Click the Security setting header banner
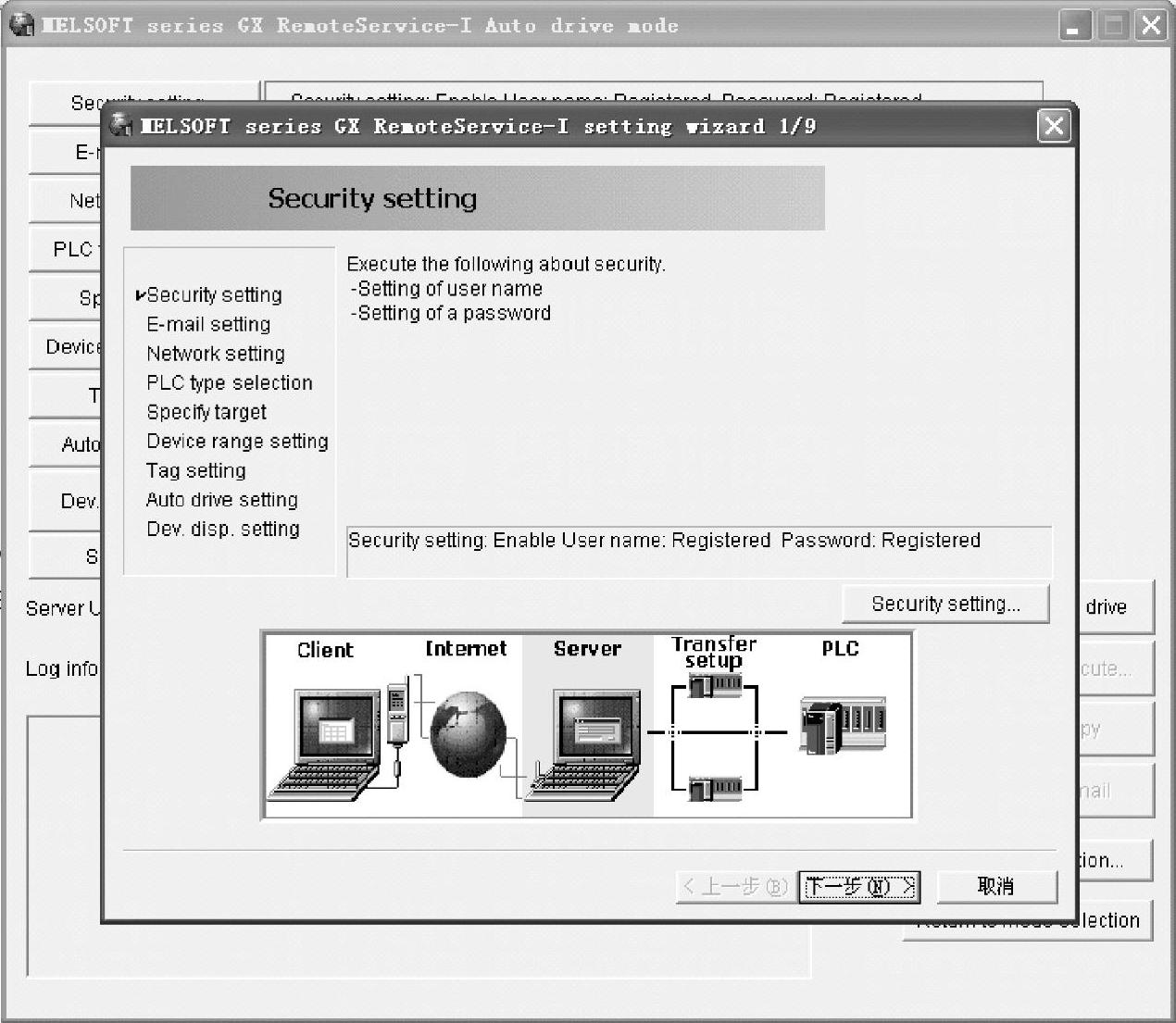 point(478,198)
